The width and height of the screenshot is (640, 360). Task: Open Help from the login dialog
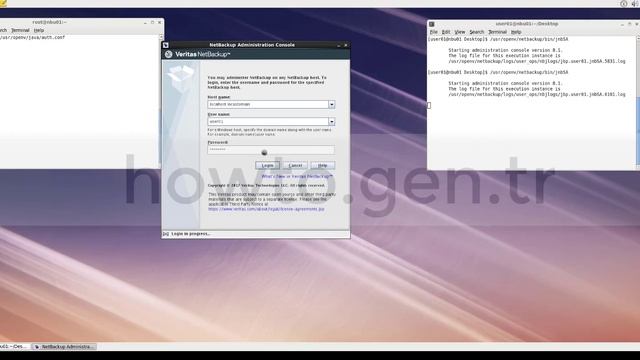(x=322, y=165)
